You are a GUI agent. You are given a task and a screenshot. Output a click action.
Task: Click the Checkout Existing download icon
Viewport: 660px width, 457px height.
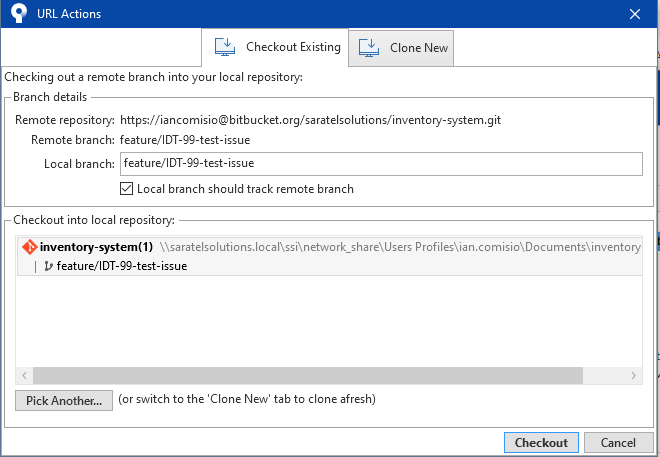pos(225,47)
